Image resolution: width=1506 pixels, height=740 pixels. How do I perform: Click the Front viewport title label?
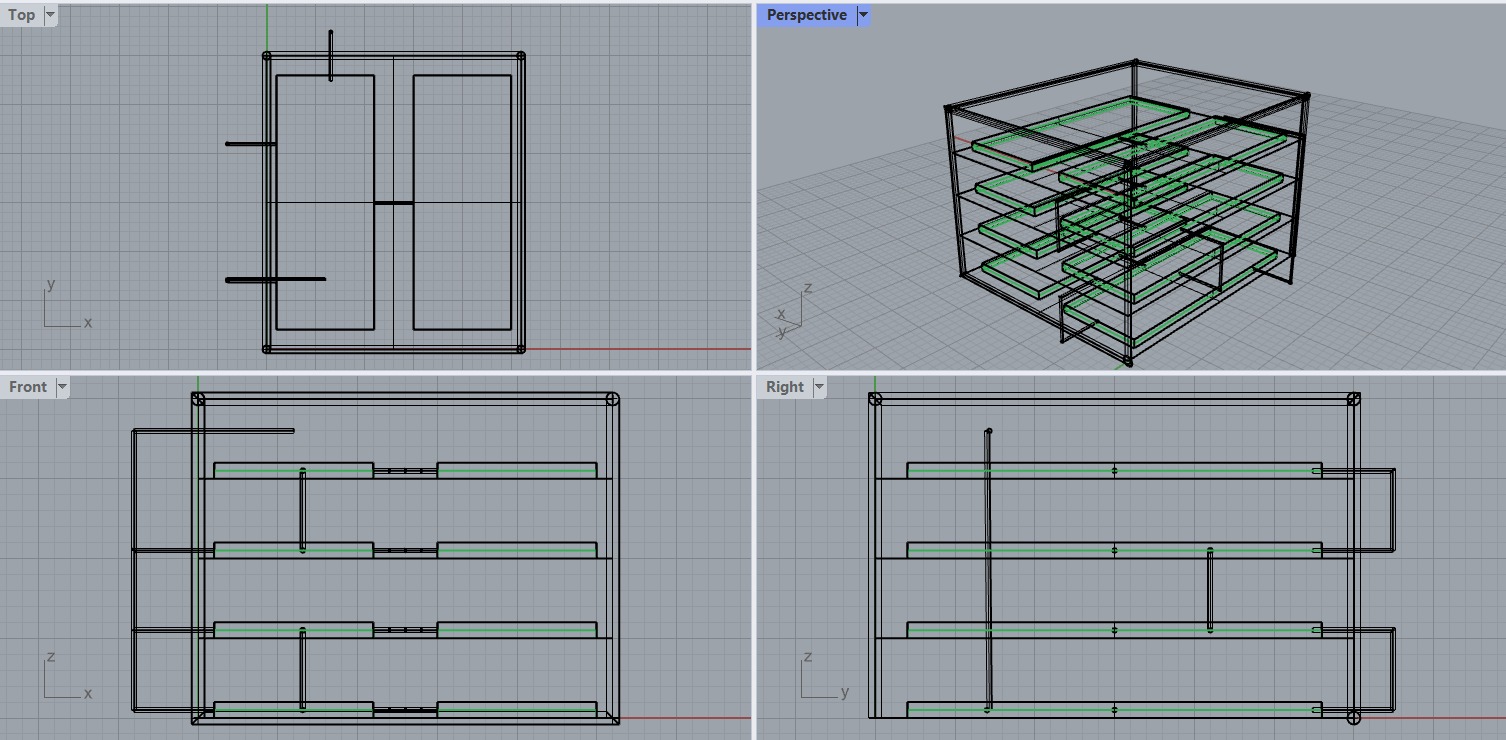click(x=28, y=387)
